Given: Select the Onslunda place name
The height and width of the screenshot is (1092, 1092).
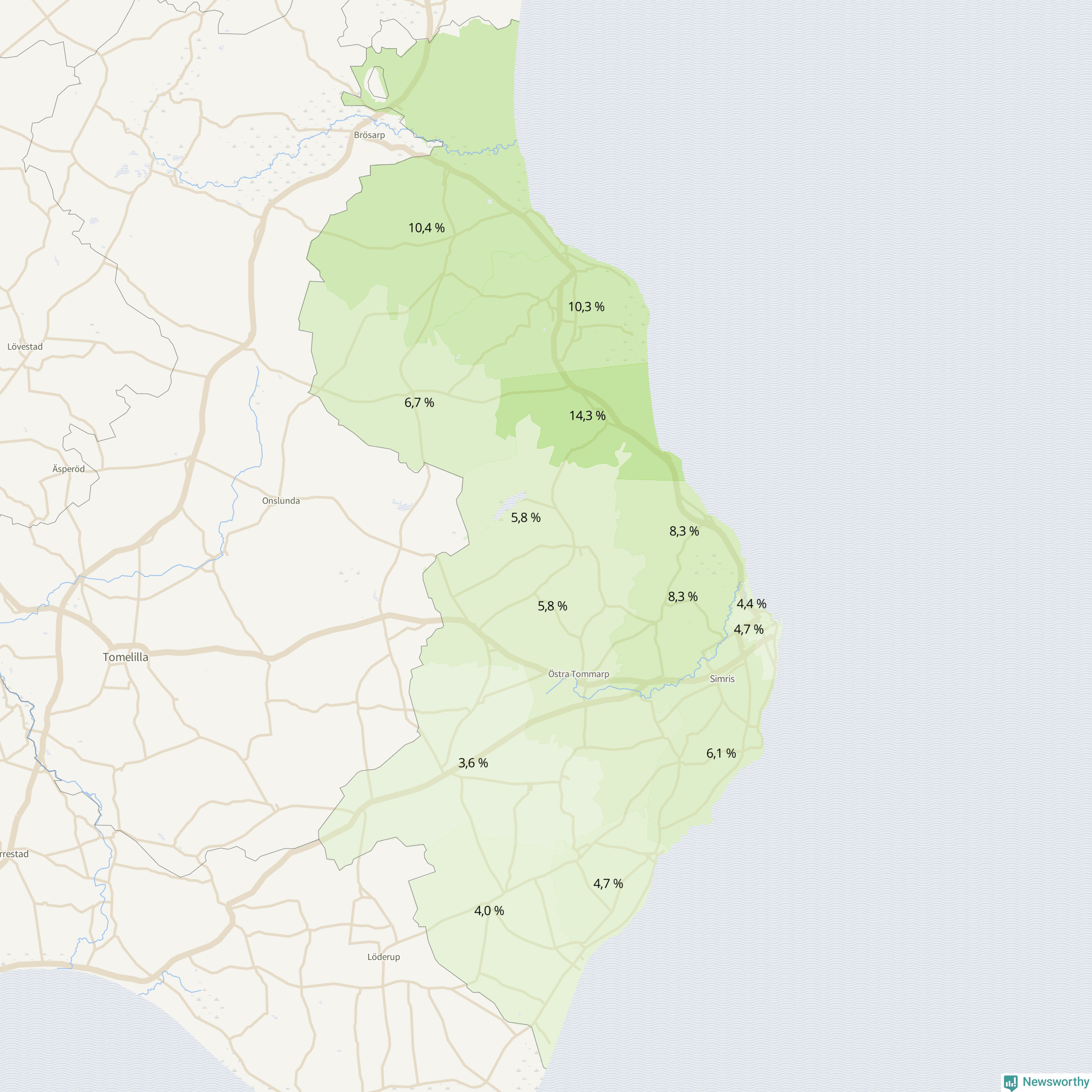Looking at the screenshot, I should click(x=281, y=500).
